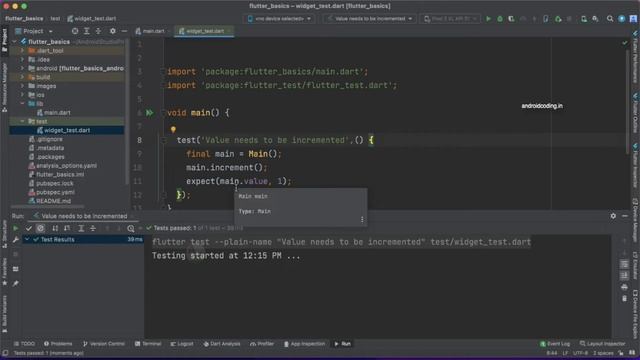The width and height of the screenshot is (640, 360).
Task: Open the Version Control tab
Action: 104,344
